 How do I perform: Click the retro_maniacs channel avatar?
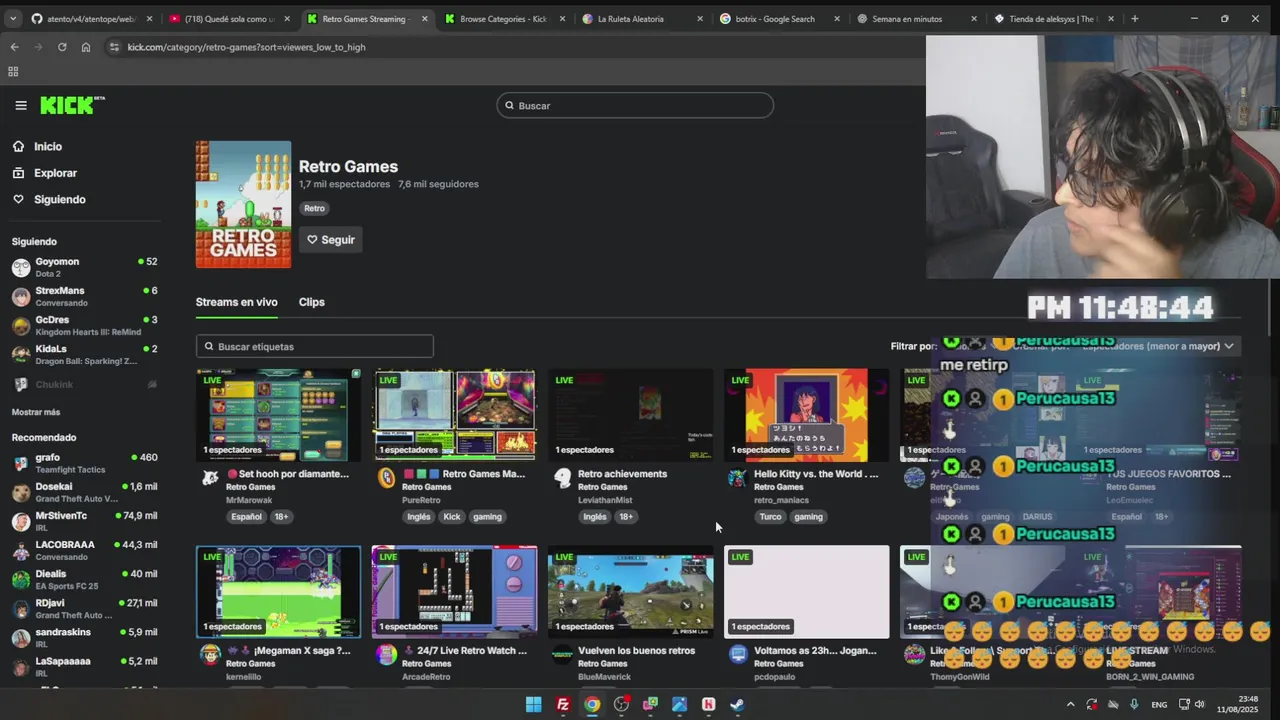pyautogui.click(x=738, y=478)
